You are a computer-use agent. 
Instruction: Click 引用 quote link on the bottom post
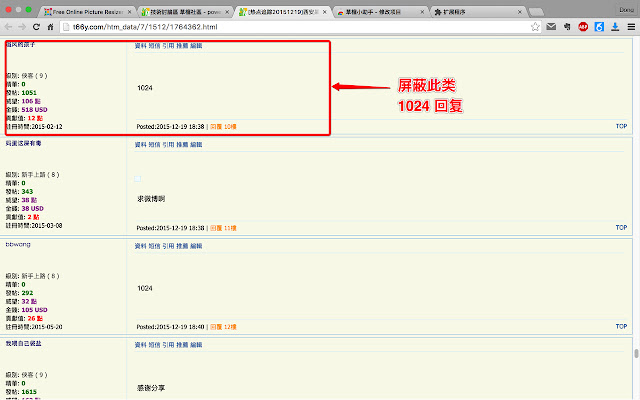click(x=168, y=345)
